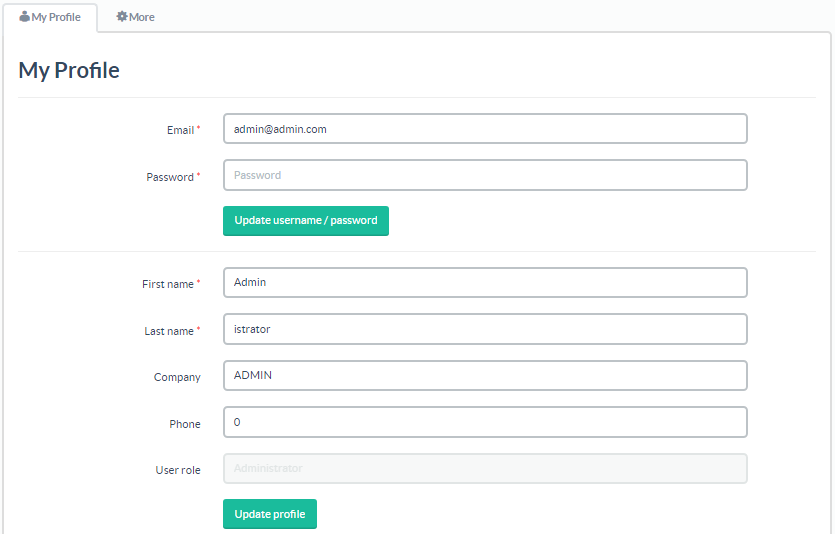Click the Password label text

(x=170, y=177)
